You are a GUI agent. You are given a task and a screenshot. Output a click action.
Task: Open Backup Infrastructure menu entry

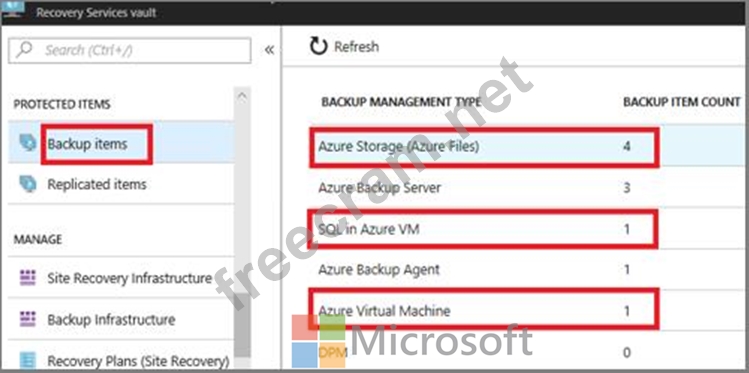(121, 319)
